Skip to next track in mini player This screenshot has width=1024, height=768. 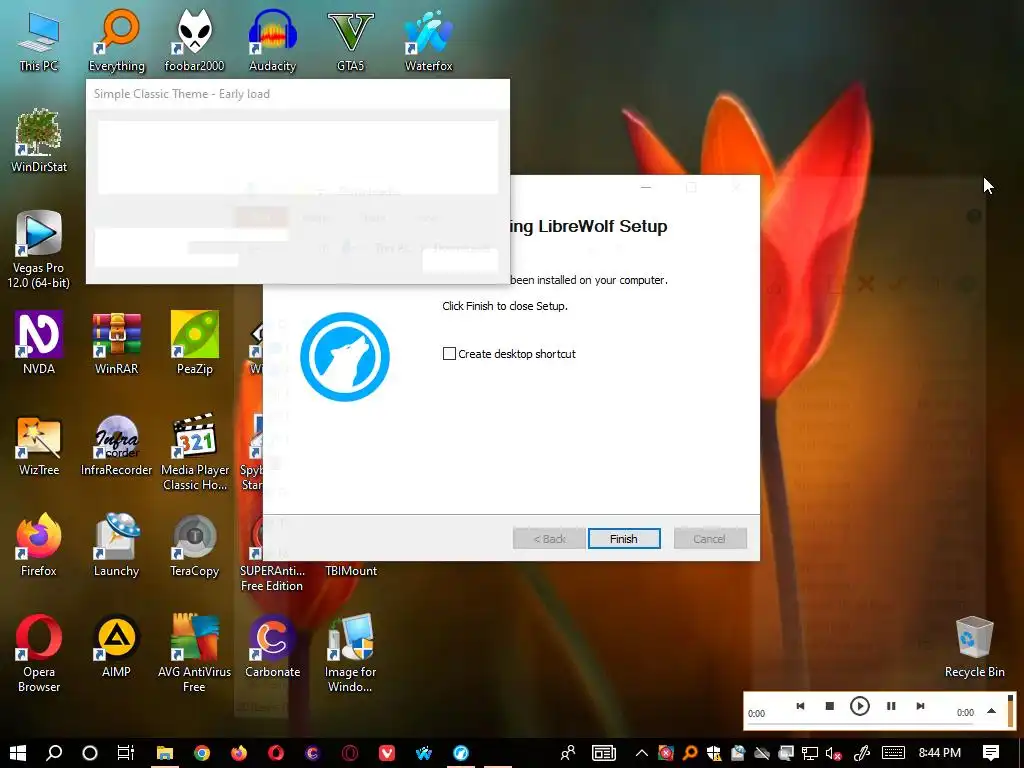[920, 706]
